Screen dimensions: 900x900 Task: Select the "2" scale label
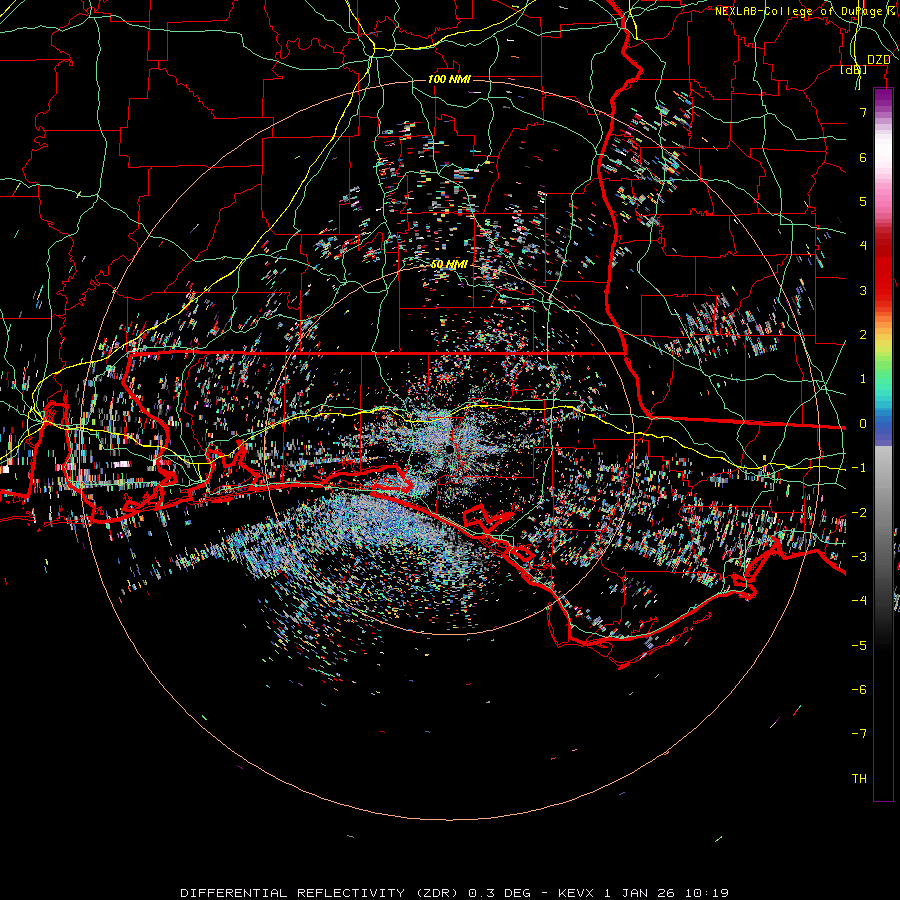coord(863,335)
